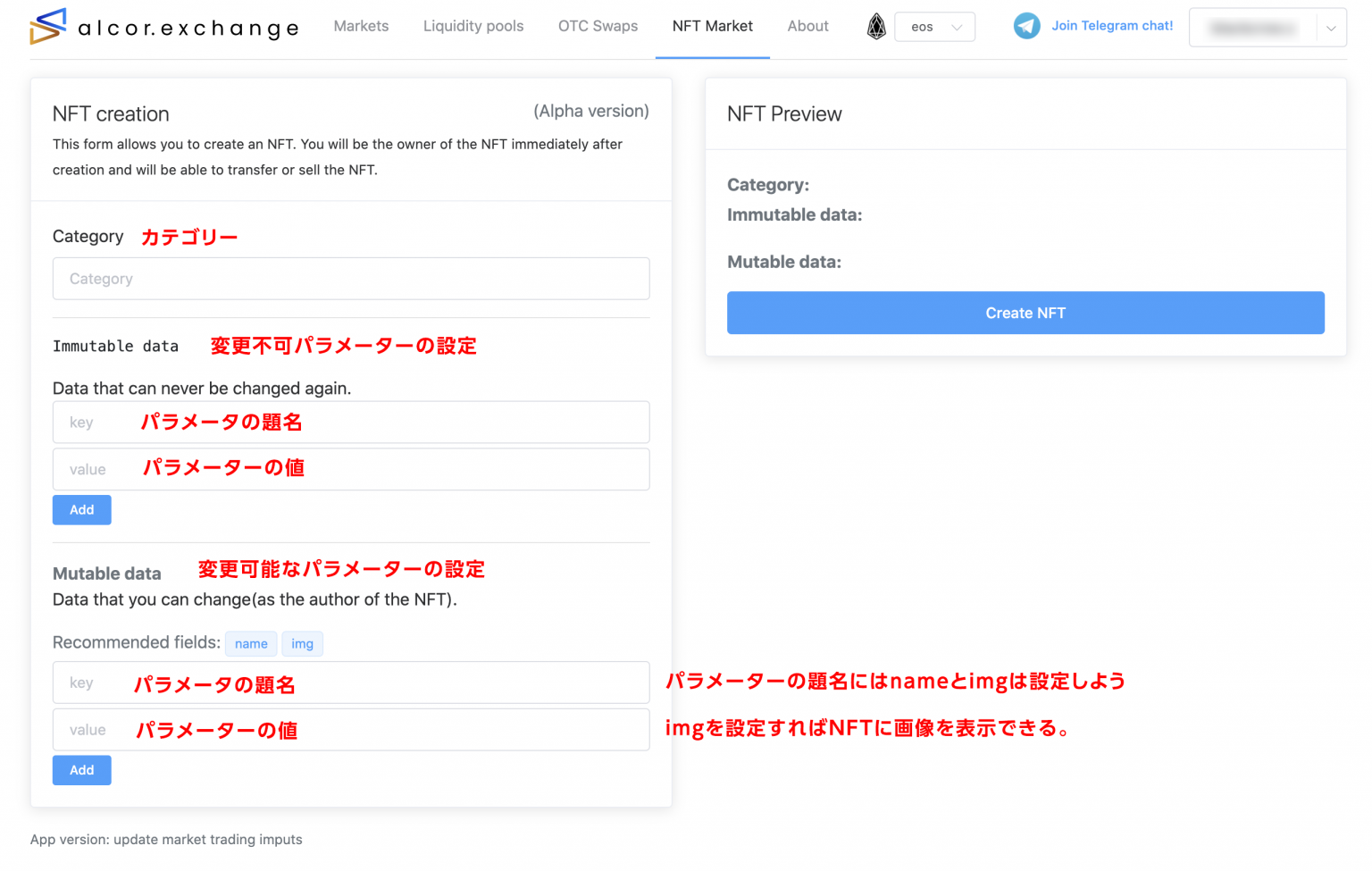Click the Create NFT button
The width and height of the screenshot is (1372, 871).
pyautogui.click(x=1025, y=313)
